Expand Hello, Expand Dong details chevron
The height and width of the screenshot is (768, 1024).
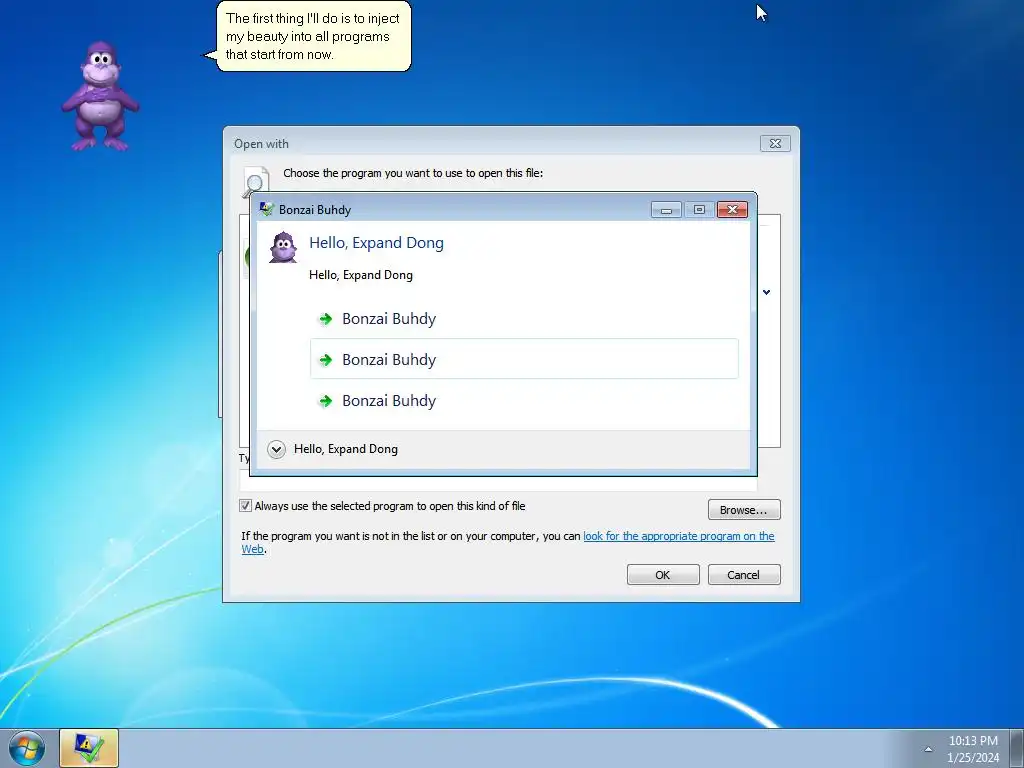tap(276, 449)
